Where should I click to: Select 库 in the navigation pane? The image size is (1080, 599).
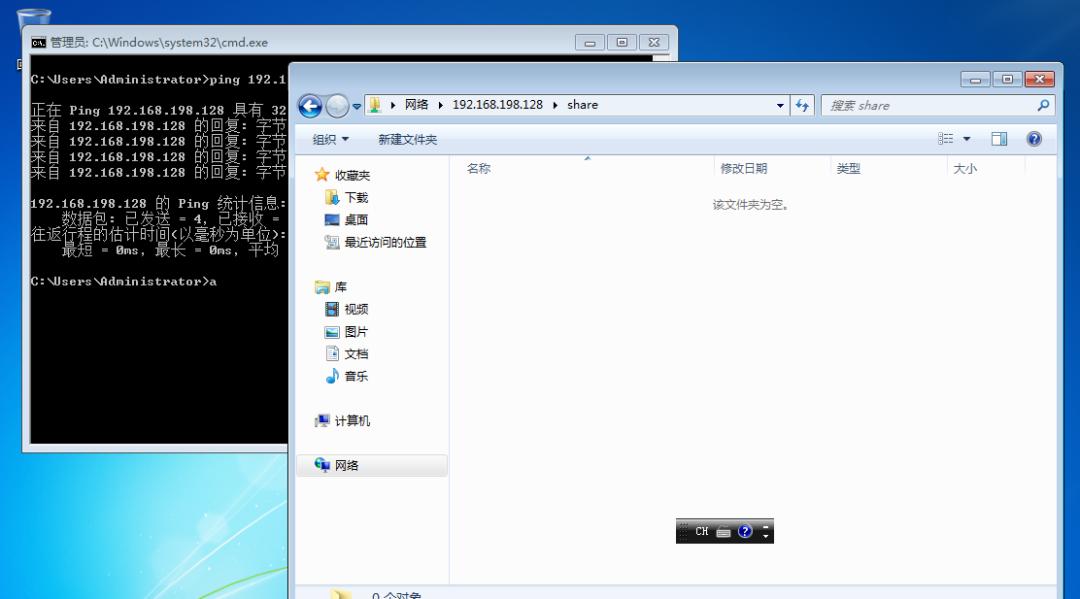(340, 287)
